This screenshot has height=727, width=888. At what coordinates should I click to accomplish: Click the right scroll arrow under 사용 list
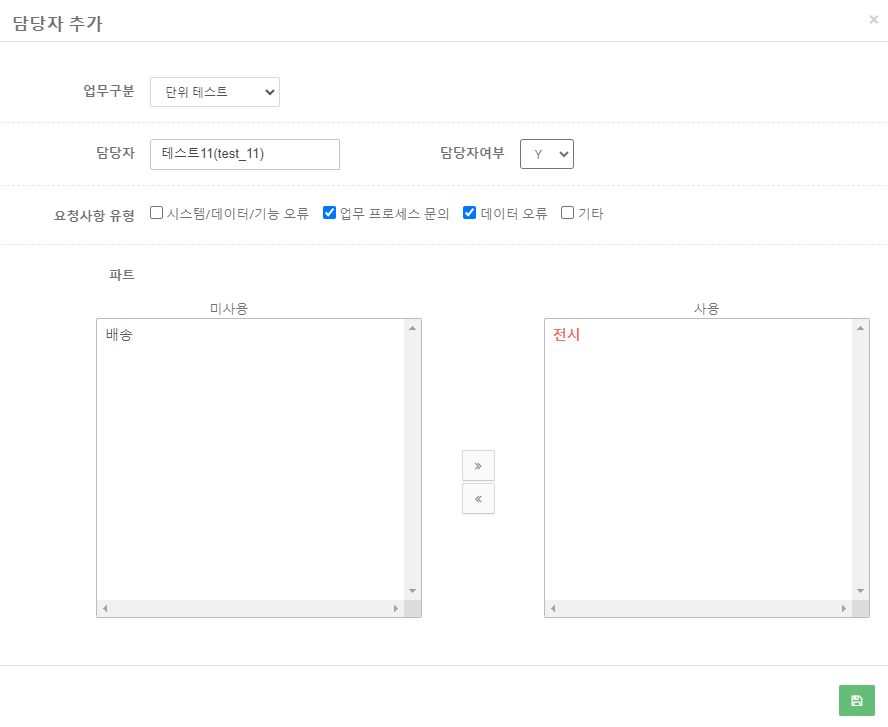click(844, 607)
